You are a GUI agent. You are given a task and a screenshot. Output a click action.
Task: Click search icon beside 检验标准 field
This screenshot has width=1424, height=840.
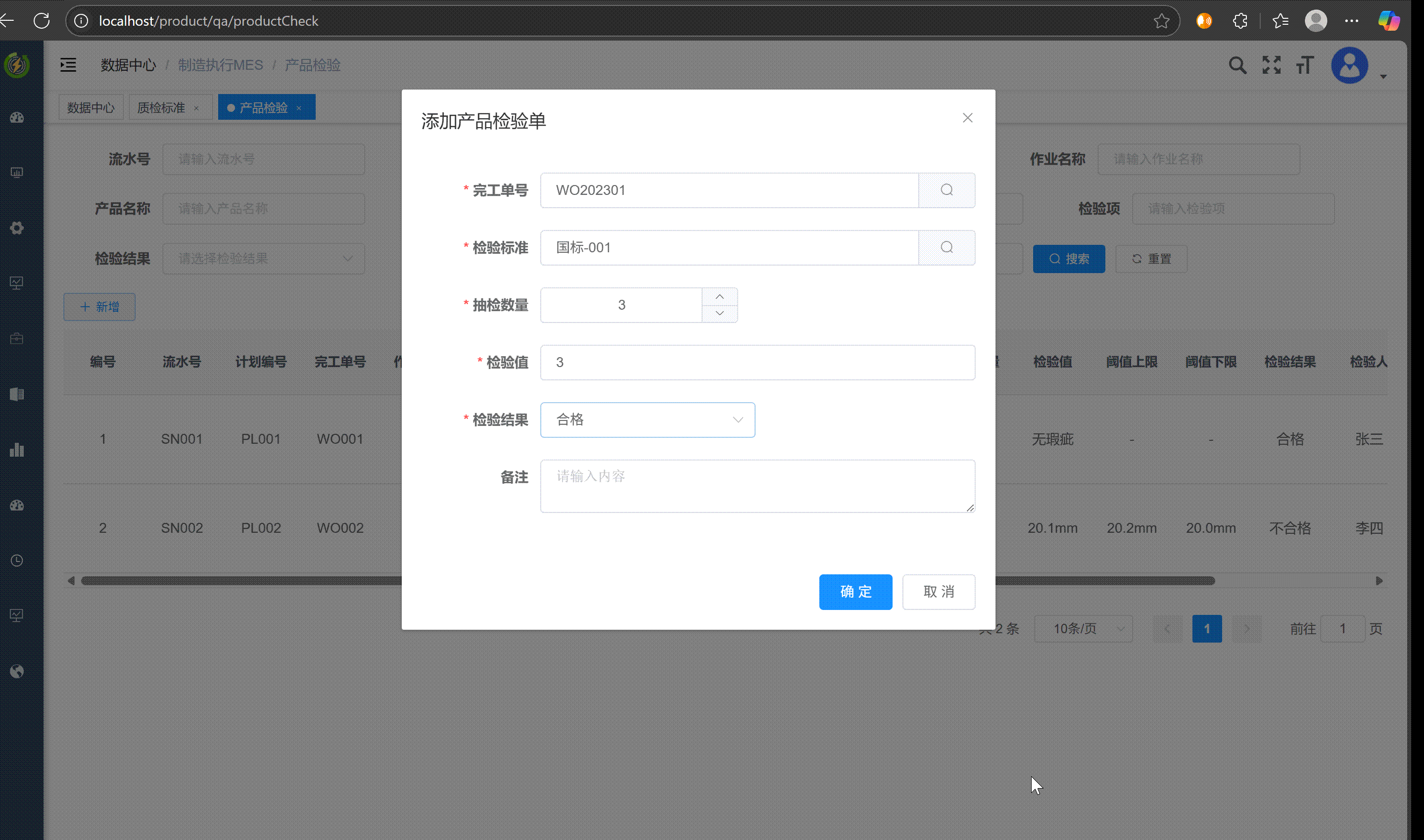pyautogui.click(x=947, y=247)
